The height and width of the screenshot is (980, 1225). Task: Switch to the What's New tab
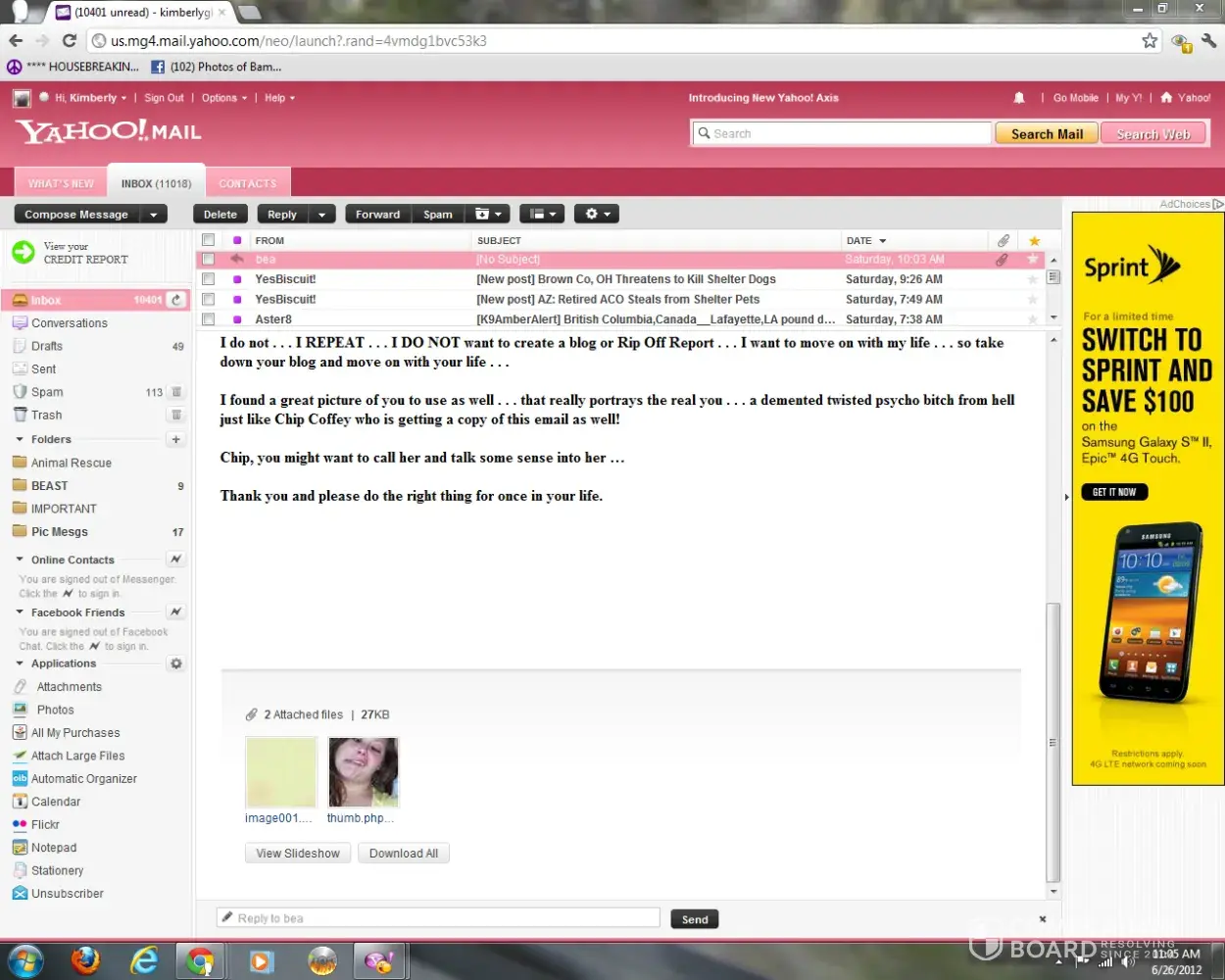click(x=61, y=183)
